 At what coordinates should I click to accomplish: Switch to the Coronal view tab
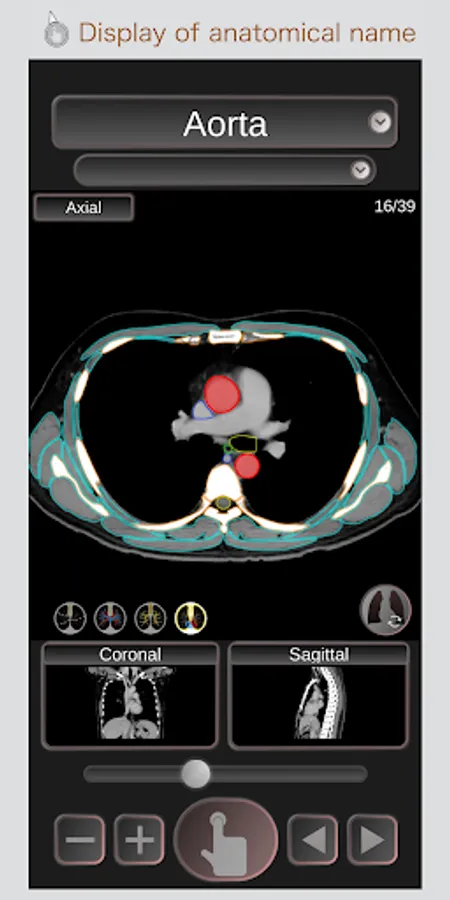click(x=130, y=654)
